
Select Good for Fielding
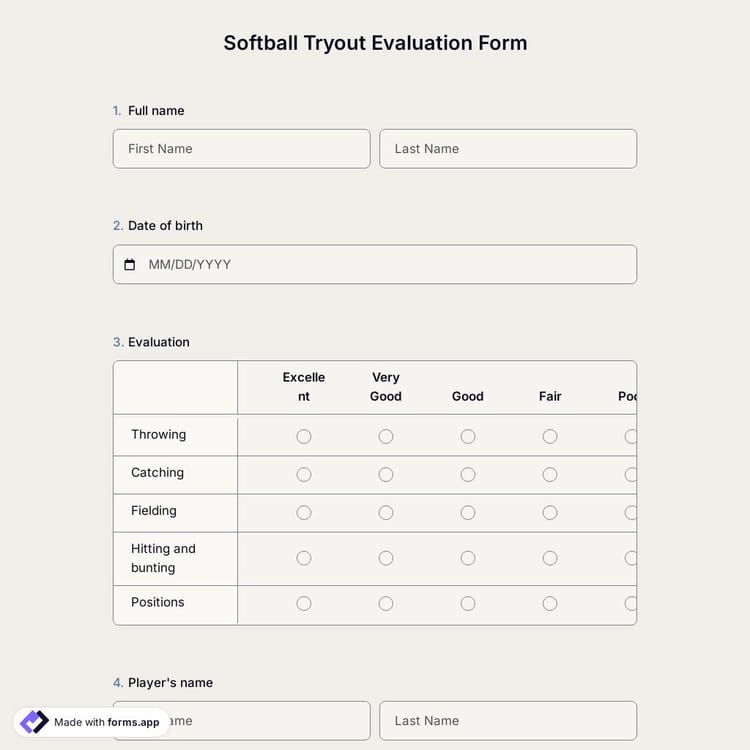point(468,512)
